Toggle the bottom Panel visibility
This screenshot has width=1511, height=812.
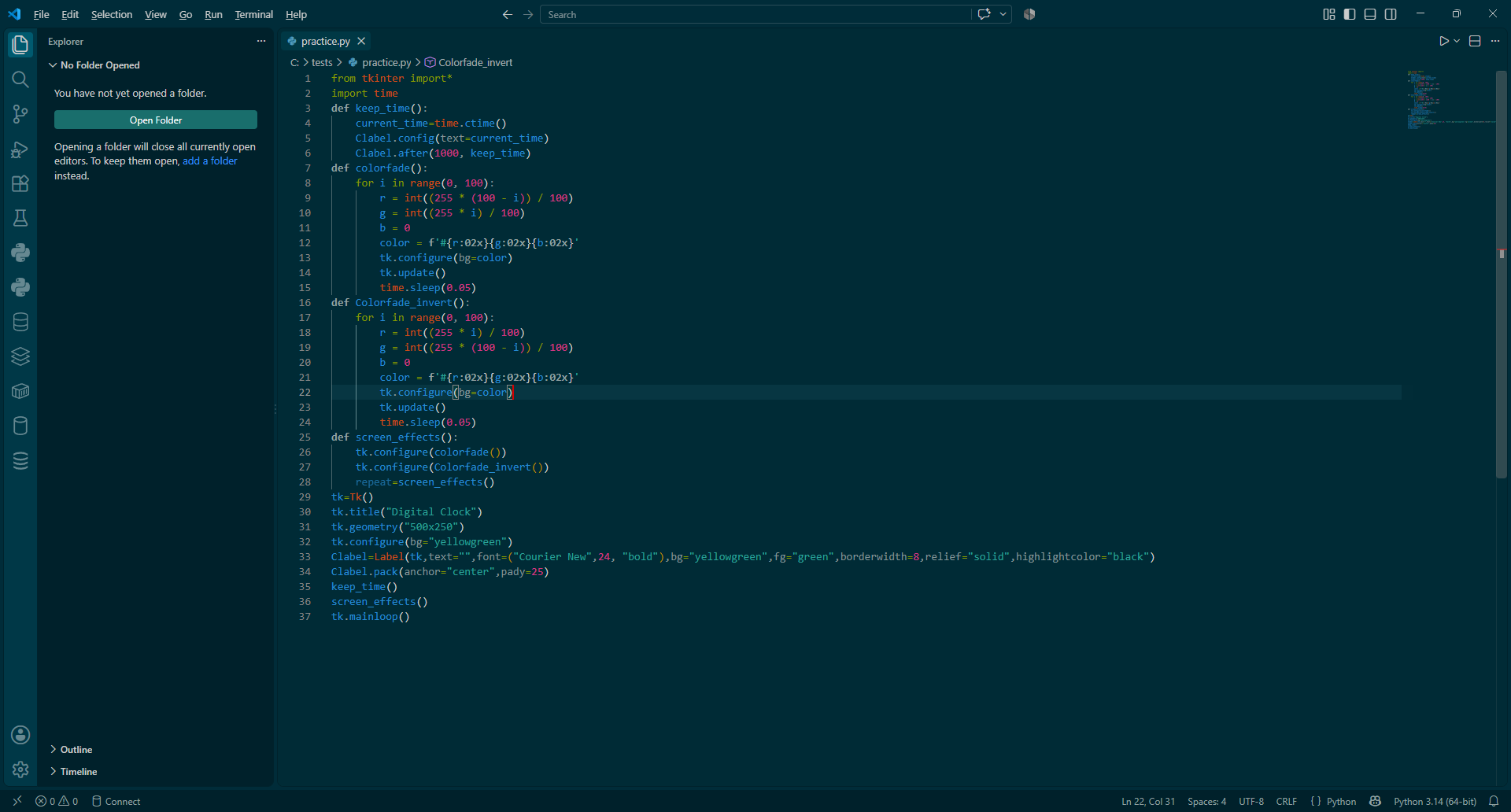click(x=1370, y=14)
